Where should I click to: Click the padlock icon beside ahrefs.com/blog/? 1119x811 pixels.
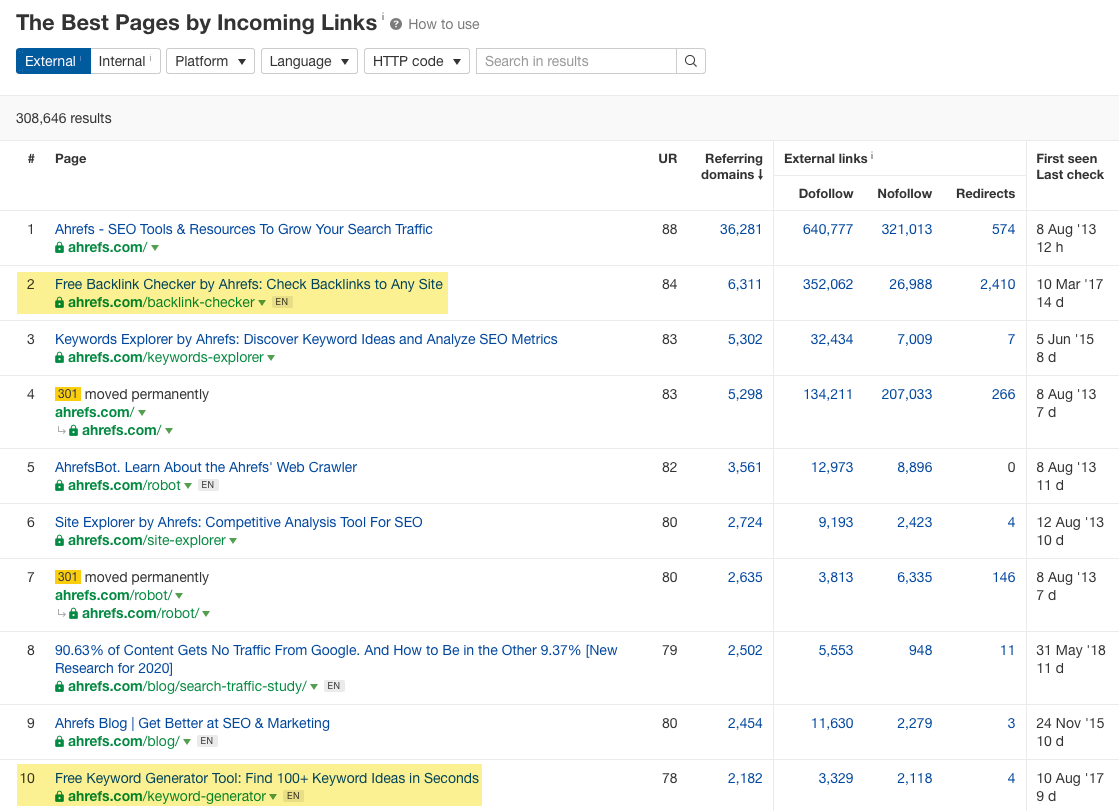click(x=60, y=742)
